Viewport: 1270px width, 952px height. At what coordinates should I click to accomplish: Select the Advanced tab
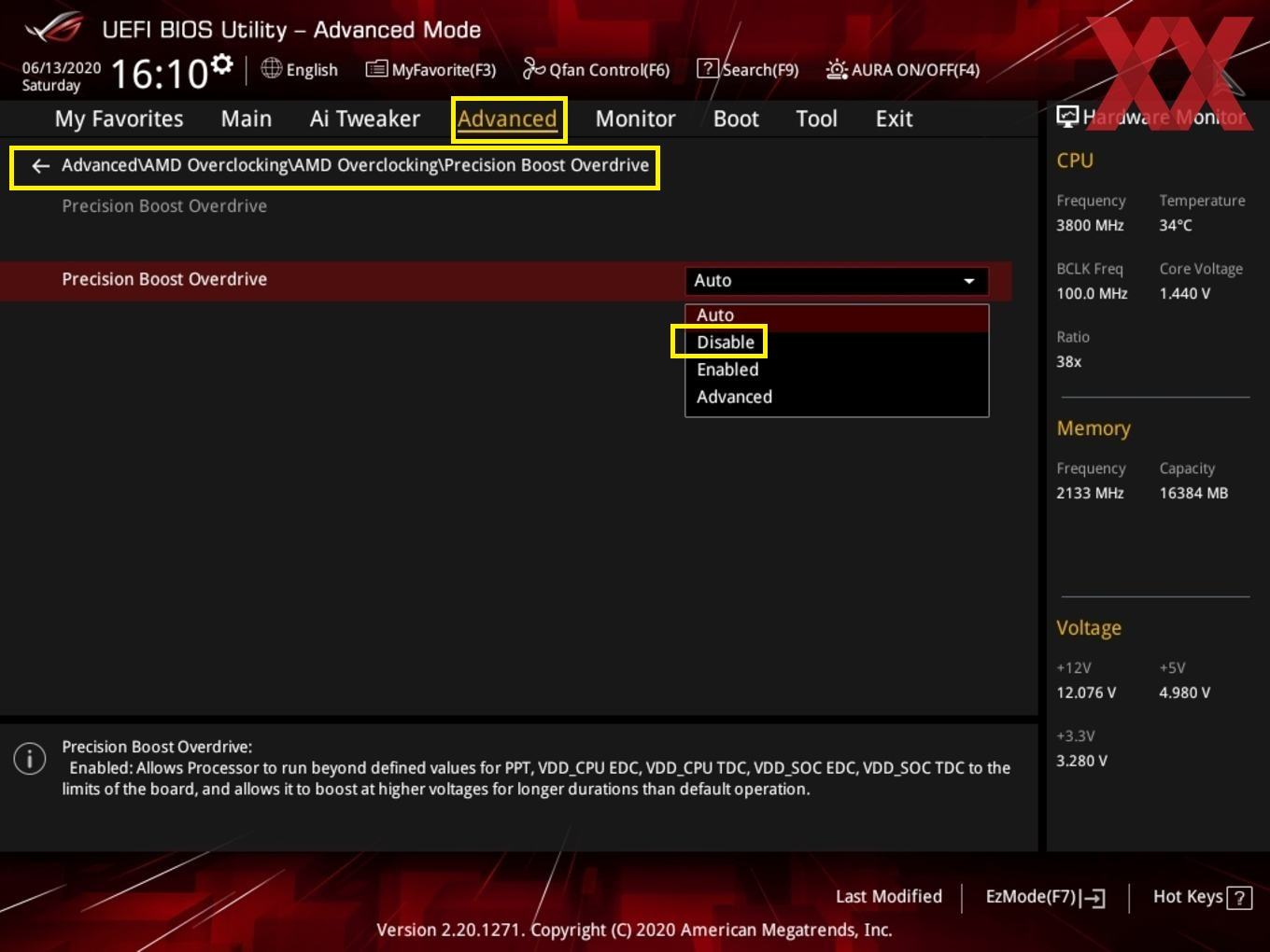coord(507,119)
